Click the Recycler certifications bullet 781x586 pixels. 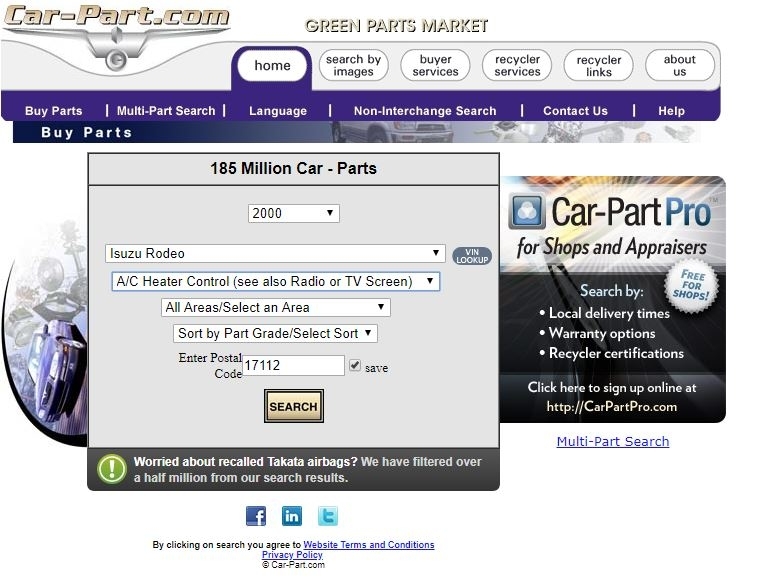click(612, 353)
